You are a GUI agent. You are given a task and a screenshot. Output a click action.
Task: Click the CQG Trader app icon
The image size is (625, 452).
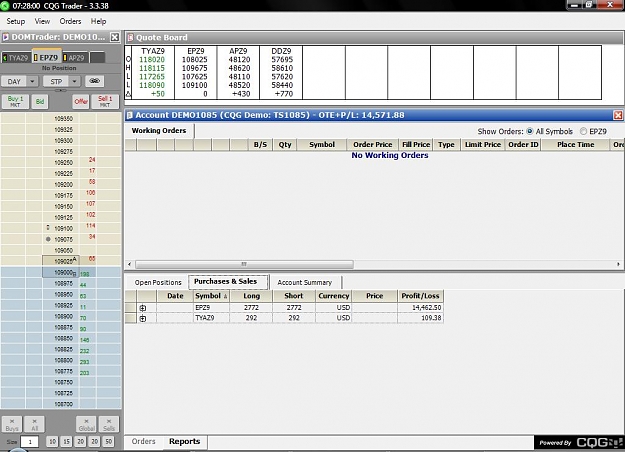tap(4, 5)
